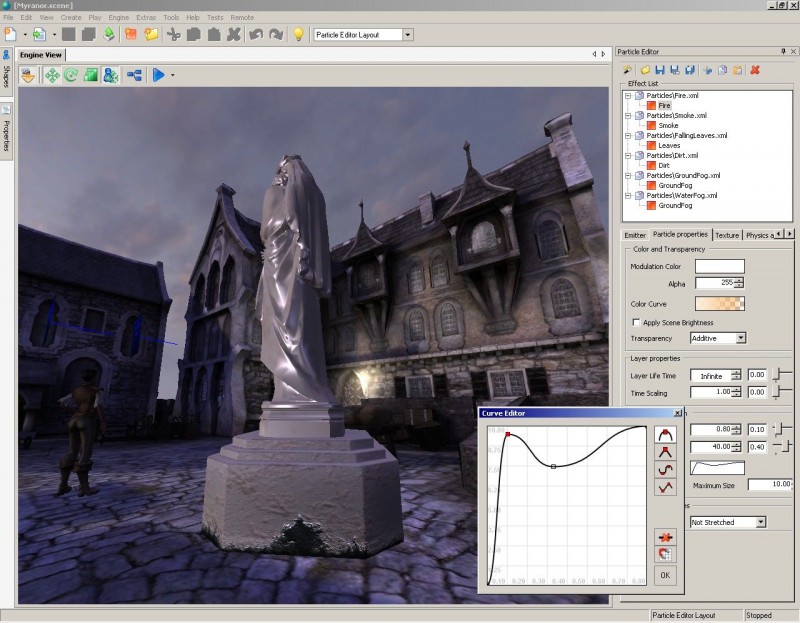Click OK in the Curve Editor
The image size is (800, 623).
pyautogui.click(x=664, y=575)
